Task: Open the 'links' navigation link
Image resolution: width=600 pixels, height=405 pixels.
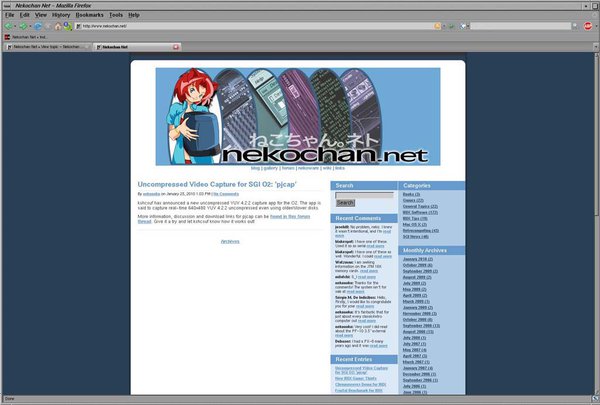Action: (x=340, y=168)
